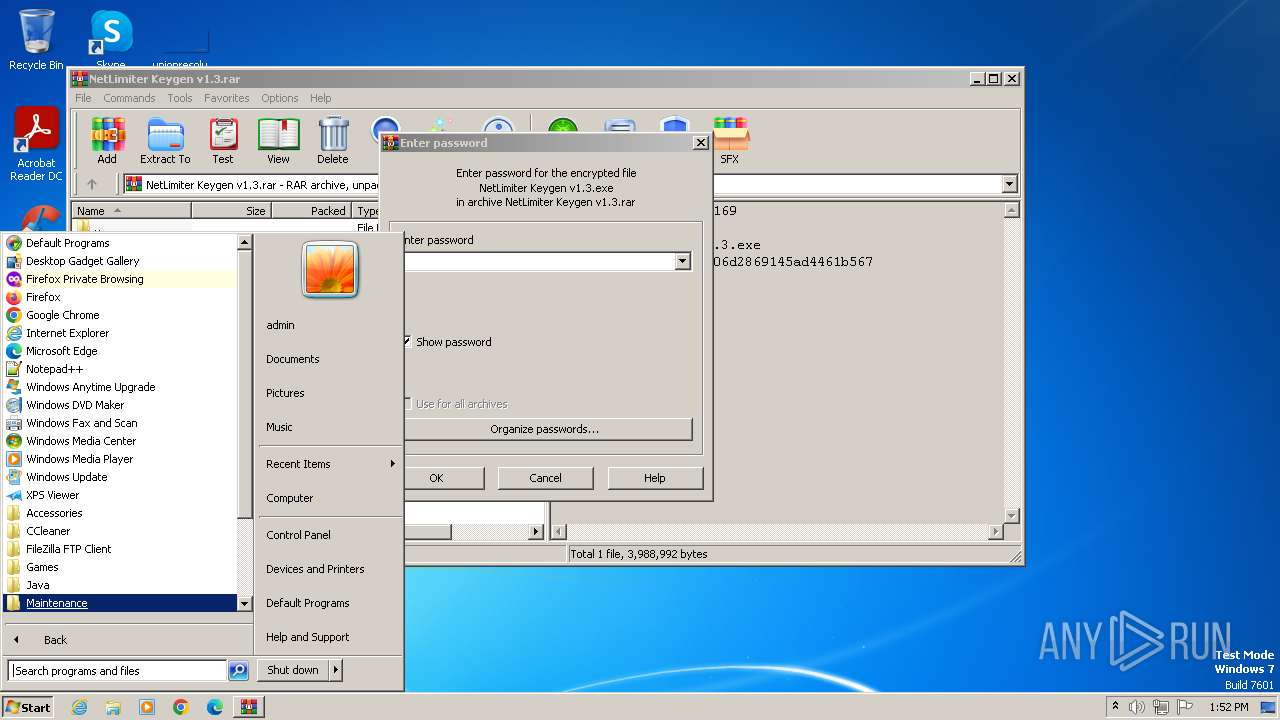Click programs list scroll-up arrow
1280x720 pixels.
(244, 242)
